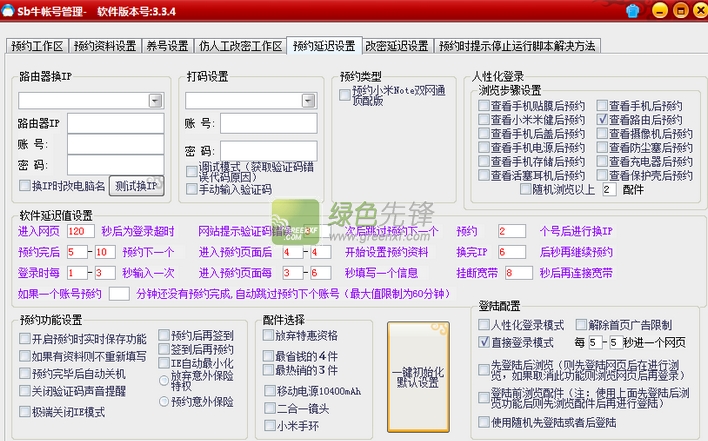Check 查看手机后预约

point(602,106)
